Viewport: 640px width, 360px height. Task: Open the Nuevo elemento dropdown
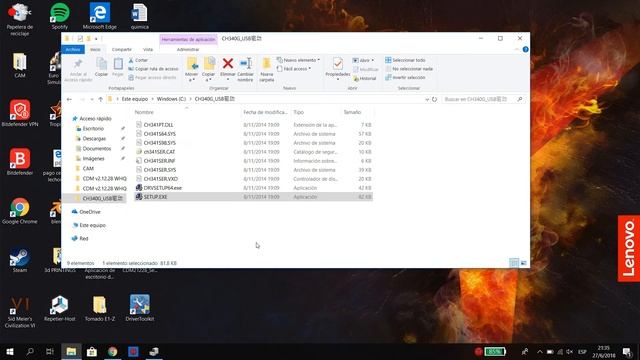click(x=298, y=60)
